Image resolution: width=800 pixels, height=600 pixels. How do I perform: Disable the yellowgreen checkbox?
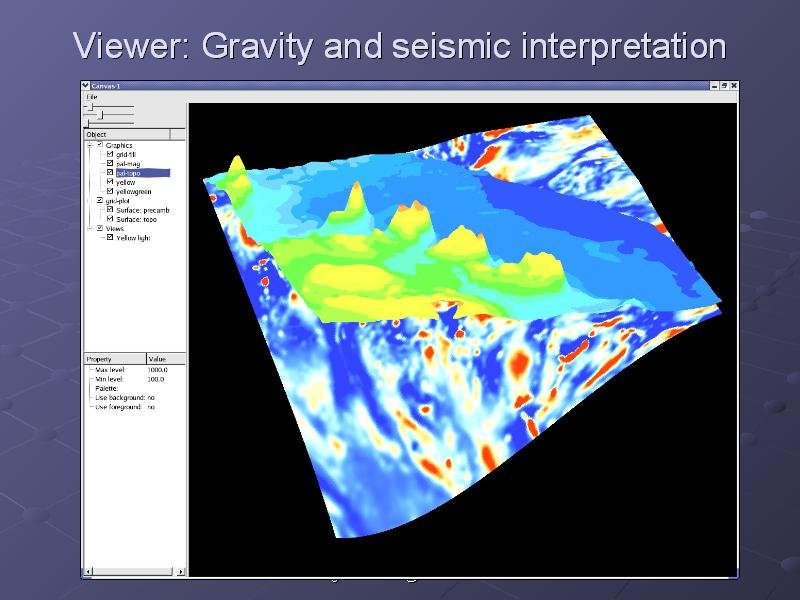(110, 191)
